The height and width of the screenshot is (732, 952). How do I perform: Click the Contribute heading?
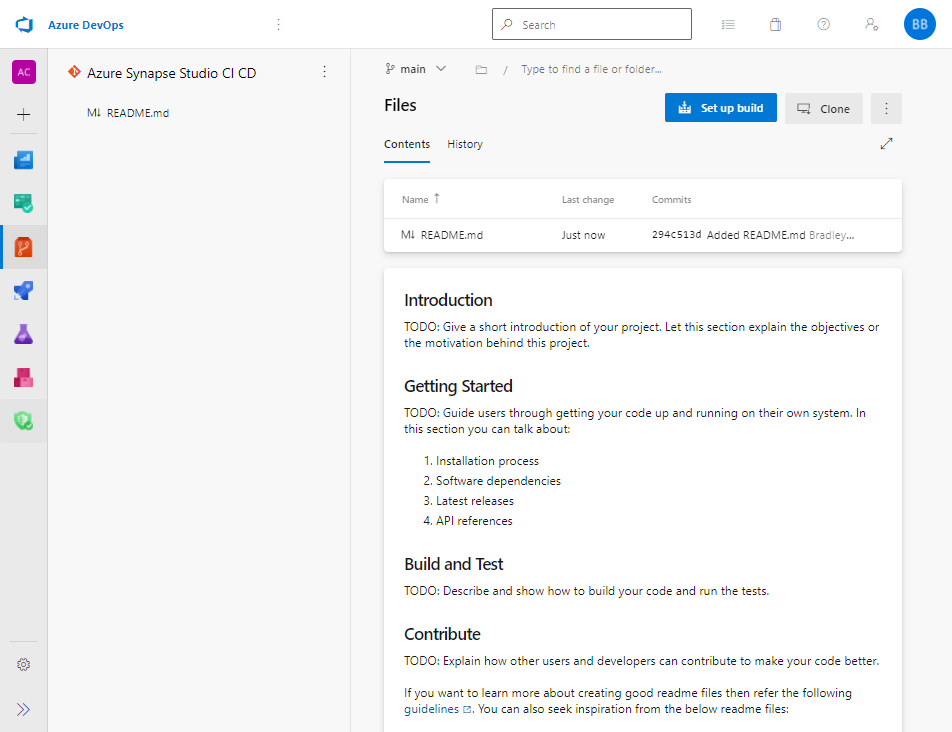[x=442, y=634]
